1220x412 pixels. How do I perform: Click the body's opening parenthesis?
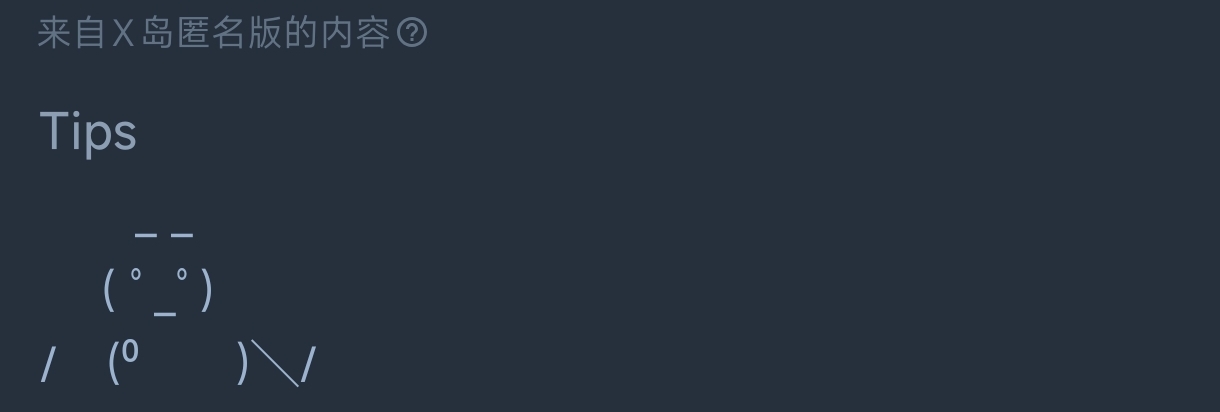[114, 363]
